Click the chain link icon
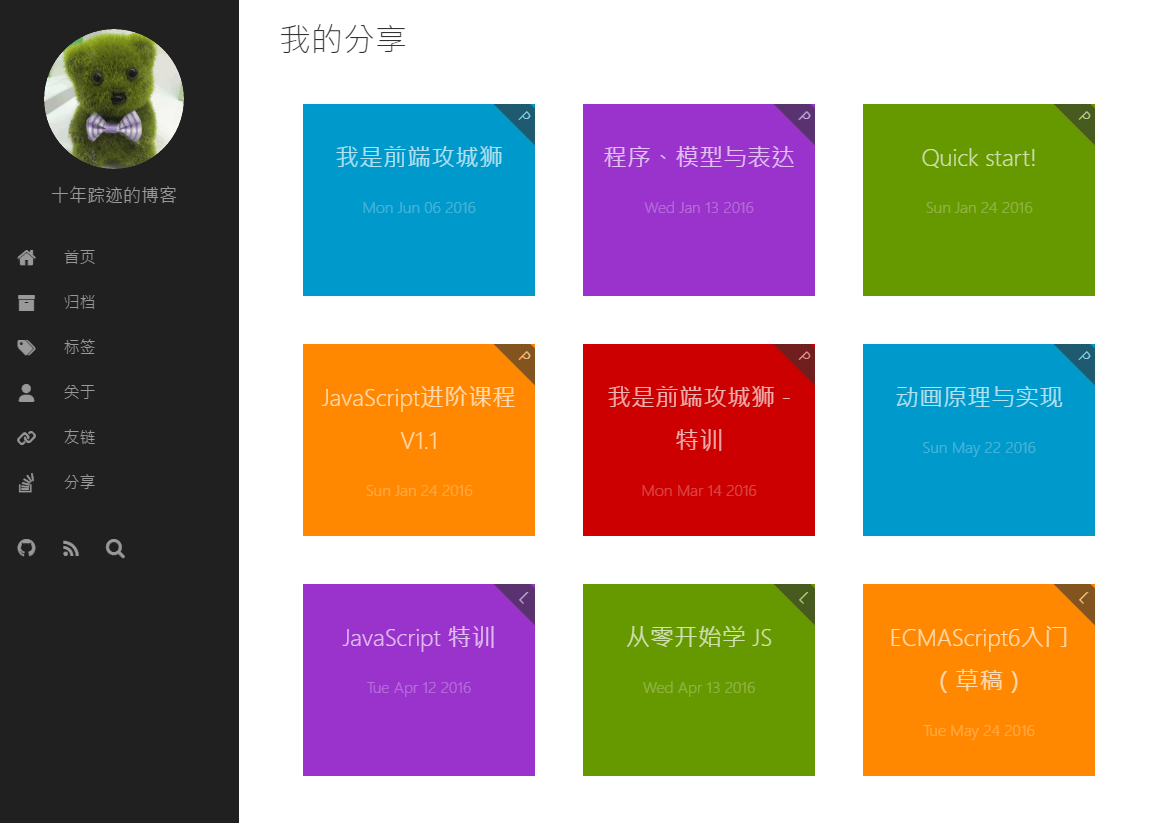The width and height of the screenshot is (1175, 823). pyautogui.click(x=27, y=438)
